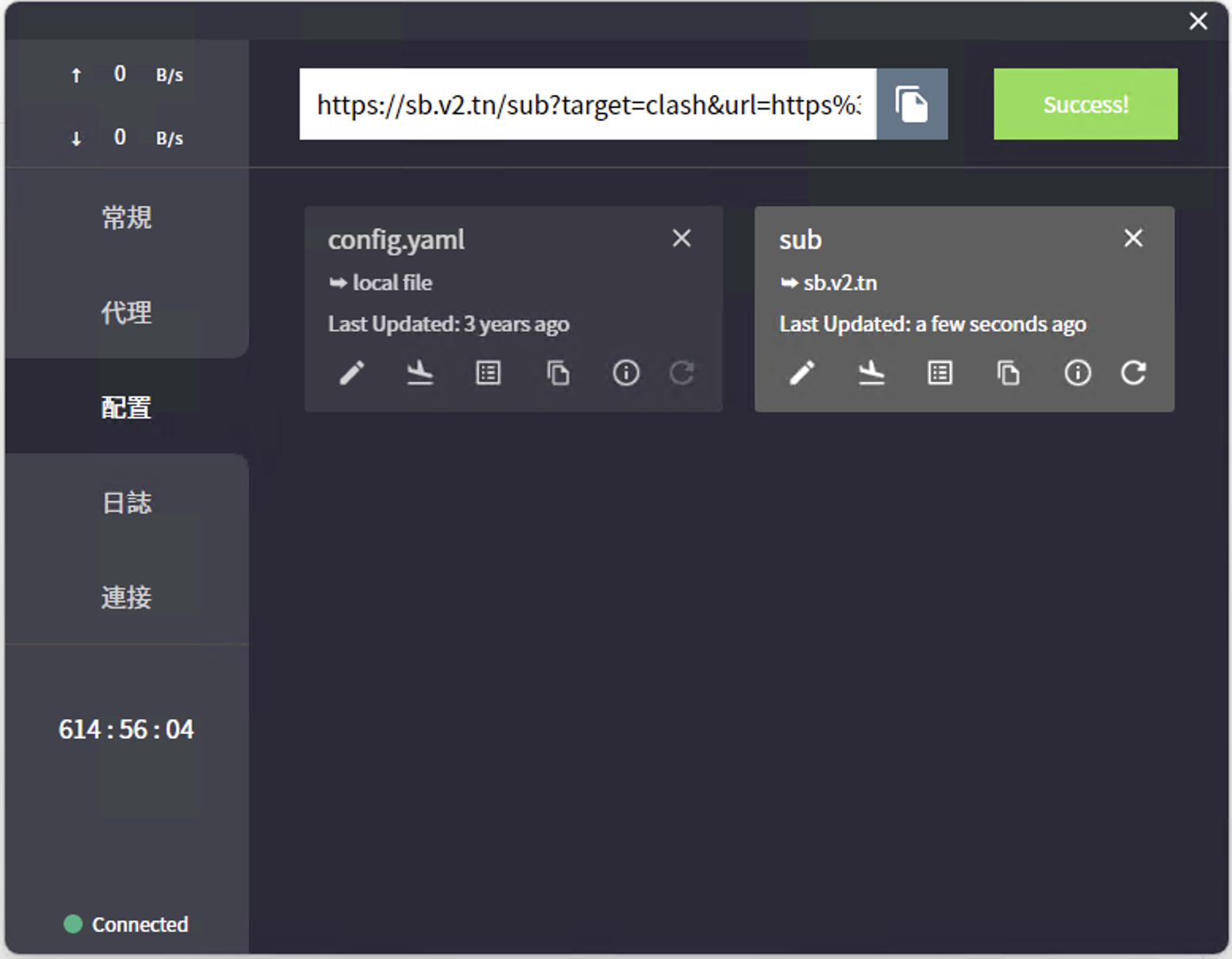The width and height of the screenshot is (1232, 959).
Task: Click the import icon on config.yaml card
Action: 419,373
